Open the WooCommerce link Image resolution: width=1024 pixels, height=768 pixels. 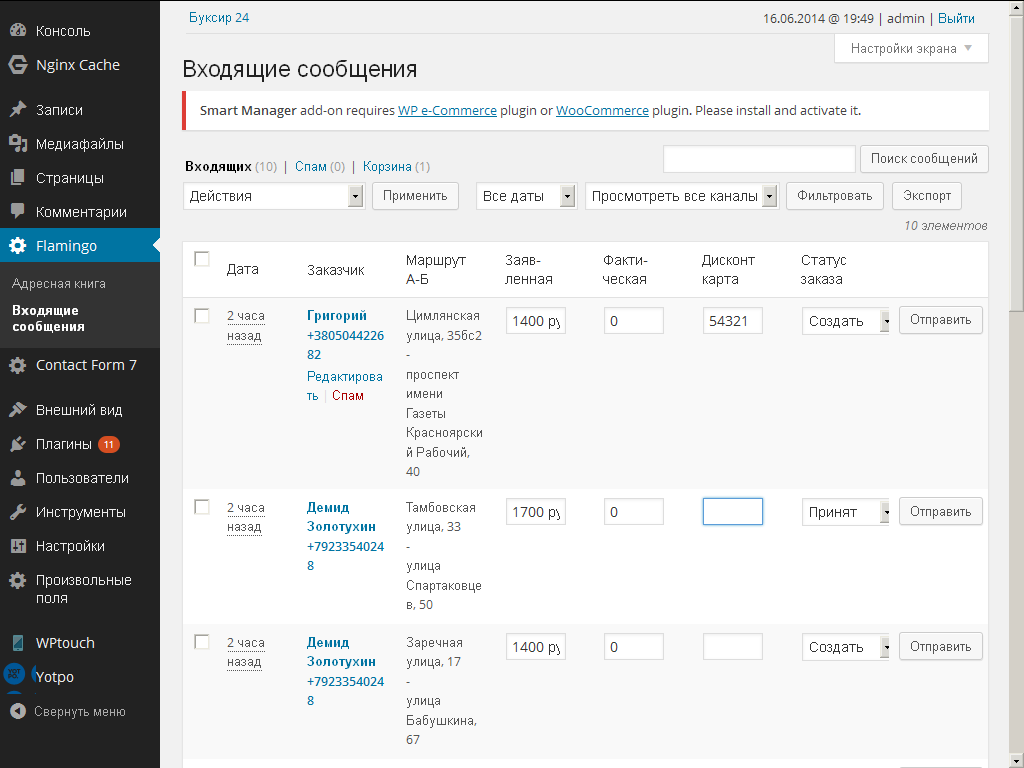602,111
